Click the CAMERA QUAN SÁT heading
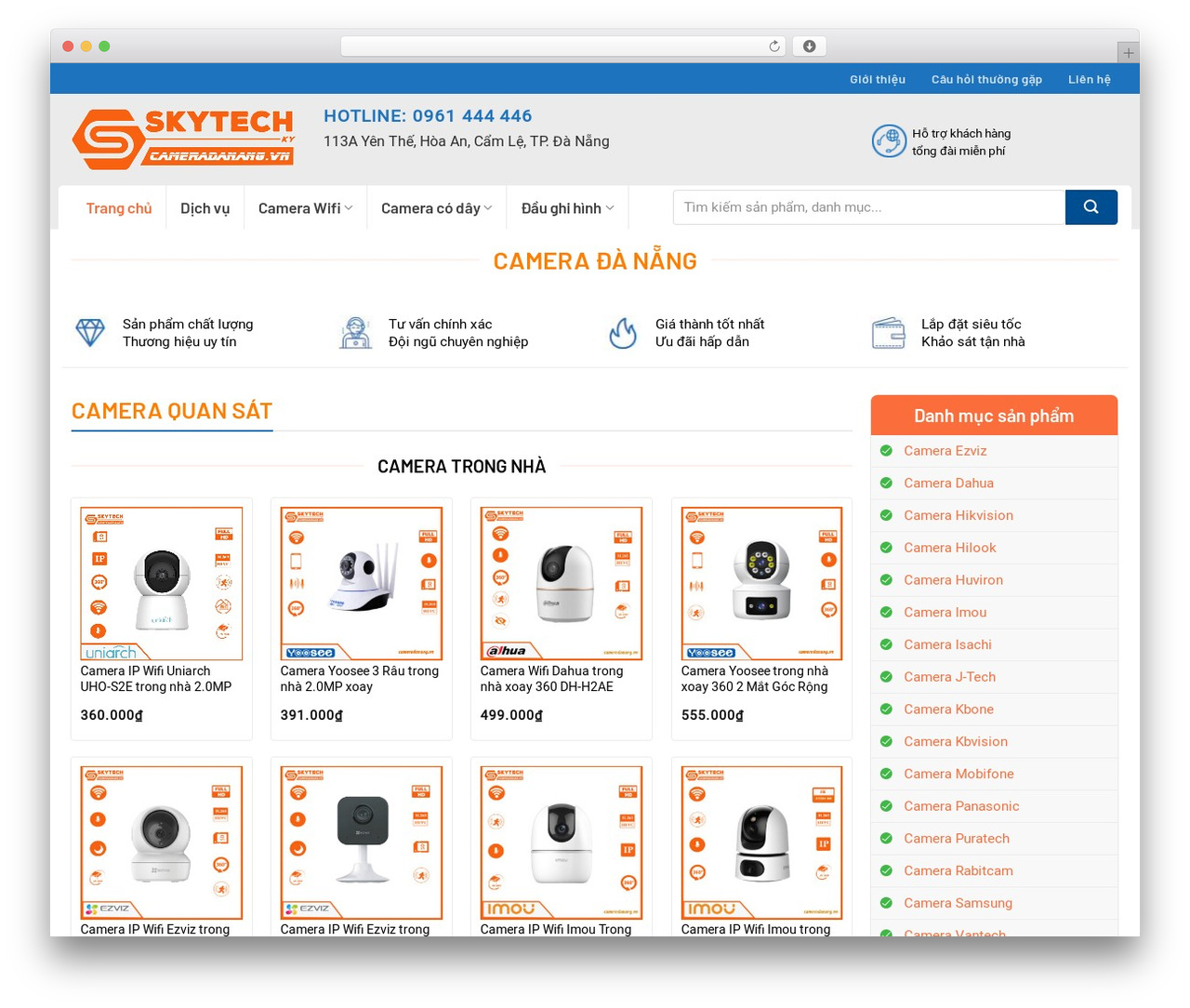1190x1008 pixels. pyautogui.click(x=172, y=411)
